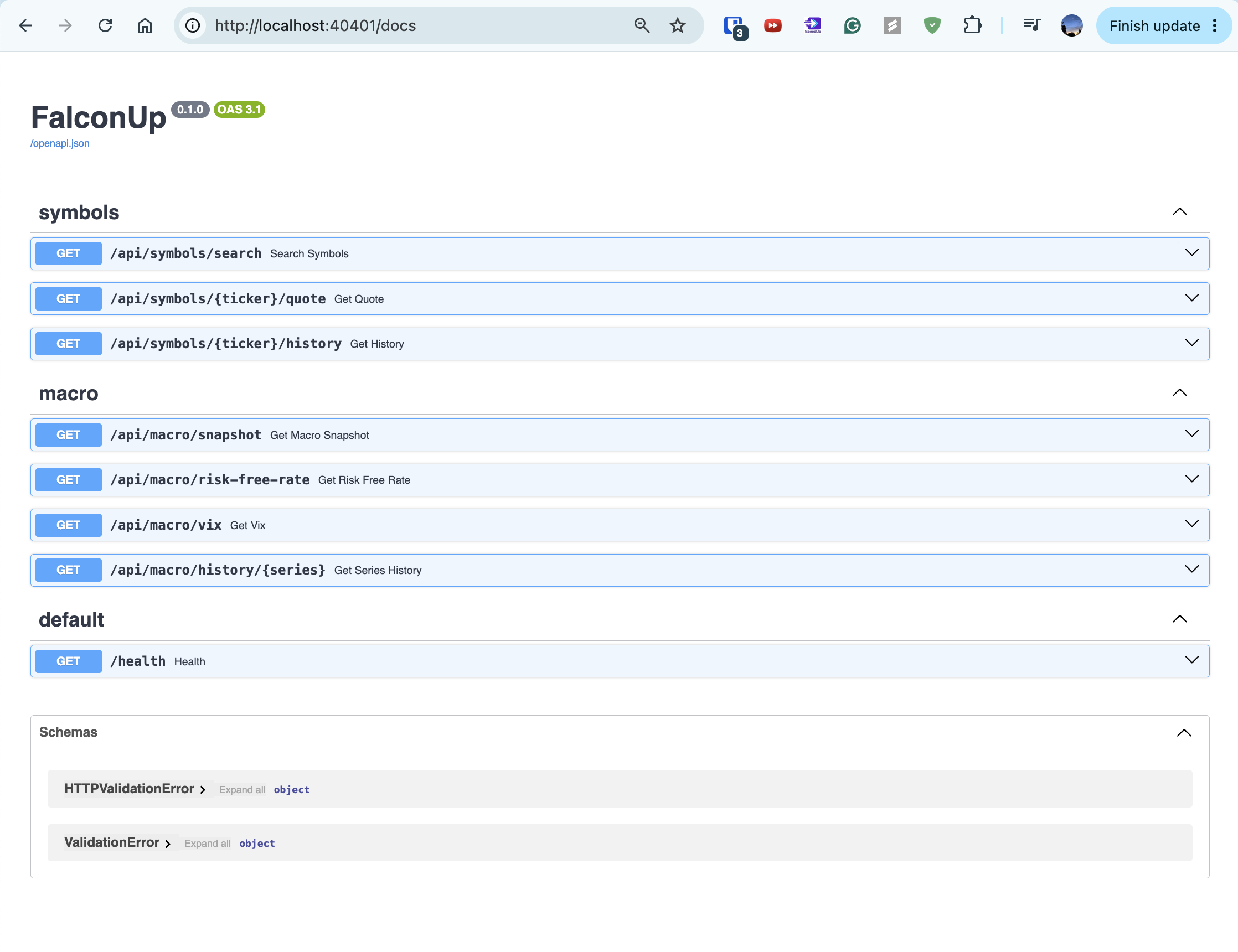Click the address bar URL
The height and width of the screenshot is (952, 1238).
coord(315,25)
